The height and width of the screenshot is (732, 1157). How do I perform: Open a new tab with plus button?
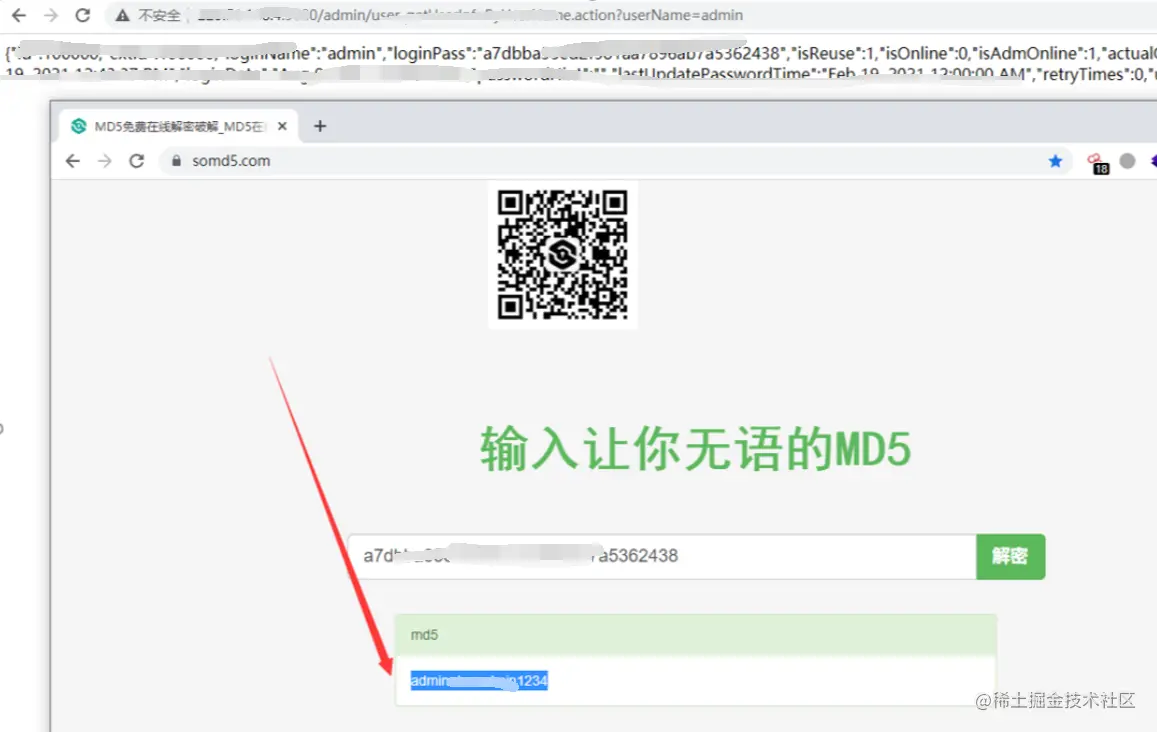click(x=320, y=126)
